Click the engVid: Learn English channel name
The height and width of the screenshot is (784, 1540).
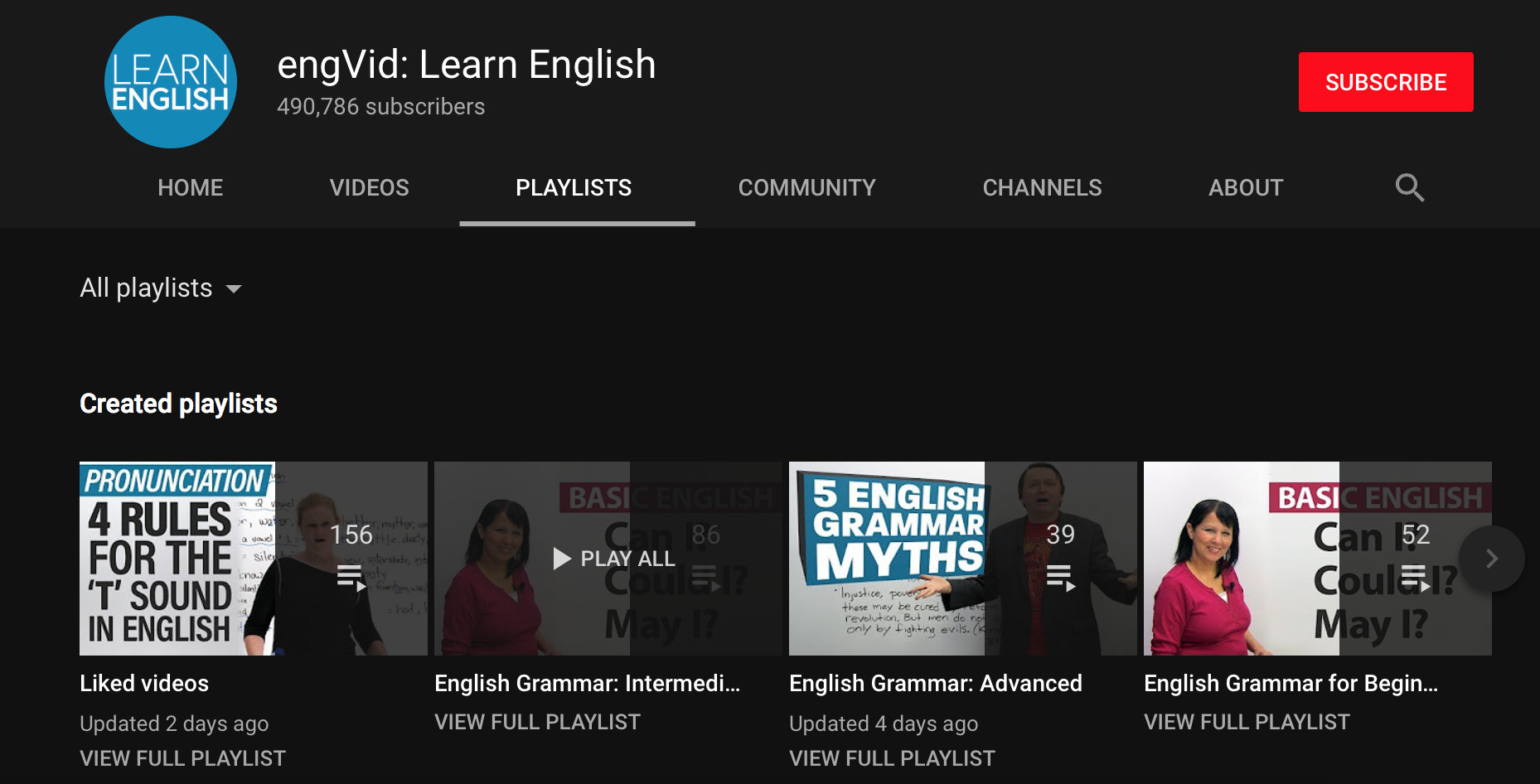467,65
